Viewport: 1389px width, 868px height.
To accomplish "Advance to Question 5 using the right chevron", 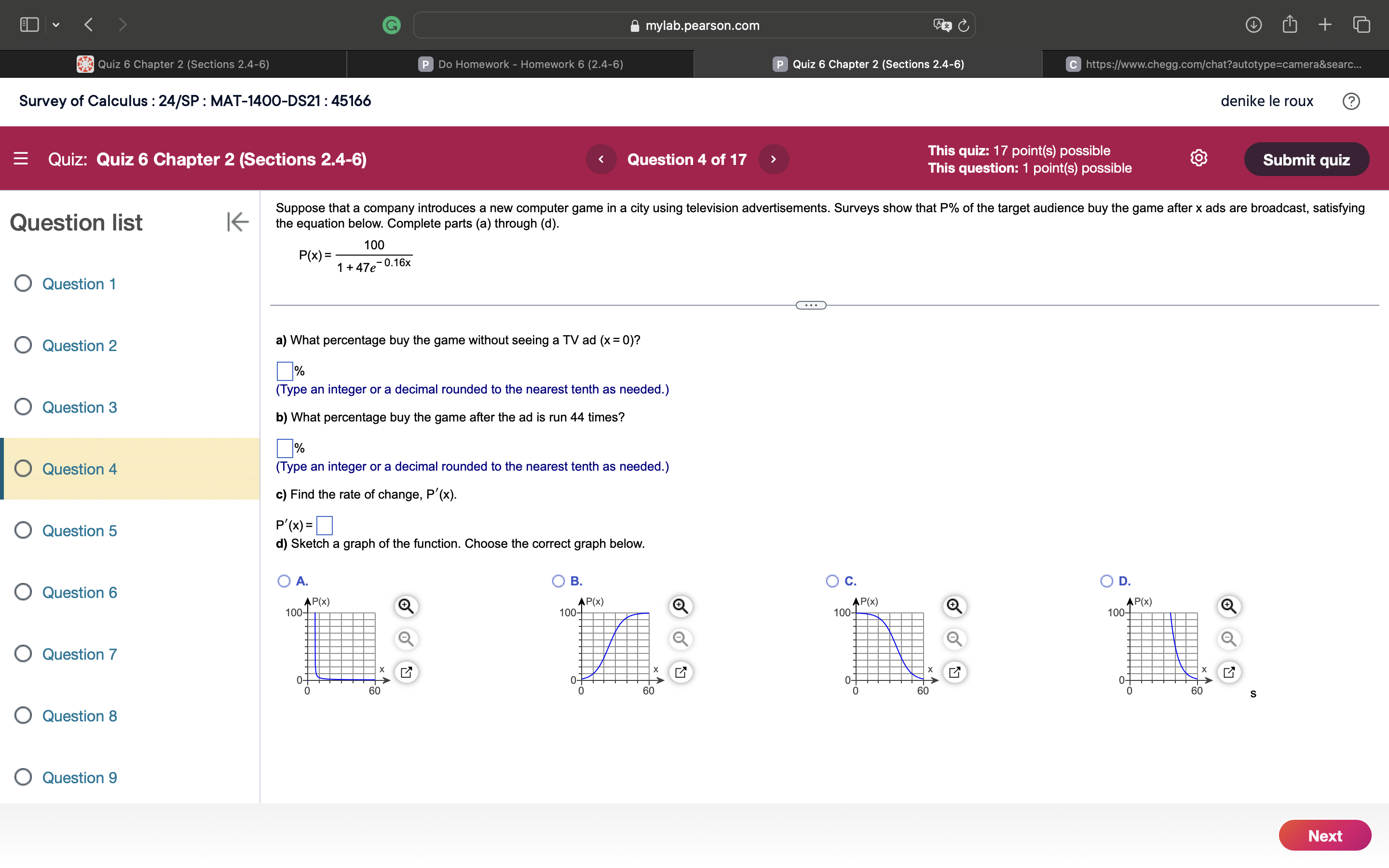I will (773, 159).
